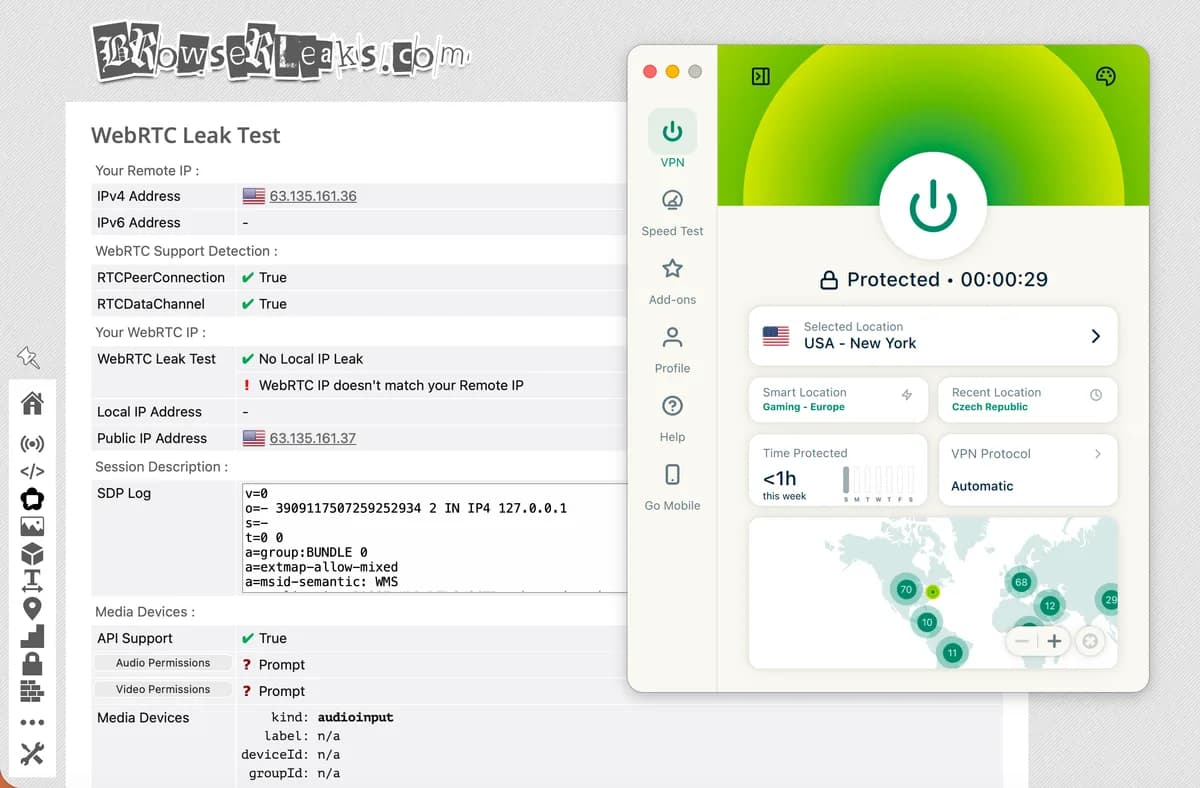
Task: Open the Speed Test tab
Action: pyautogui.click(x=672, y=212)
